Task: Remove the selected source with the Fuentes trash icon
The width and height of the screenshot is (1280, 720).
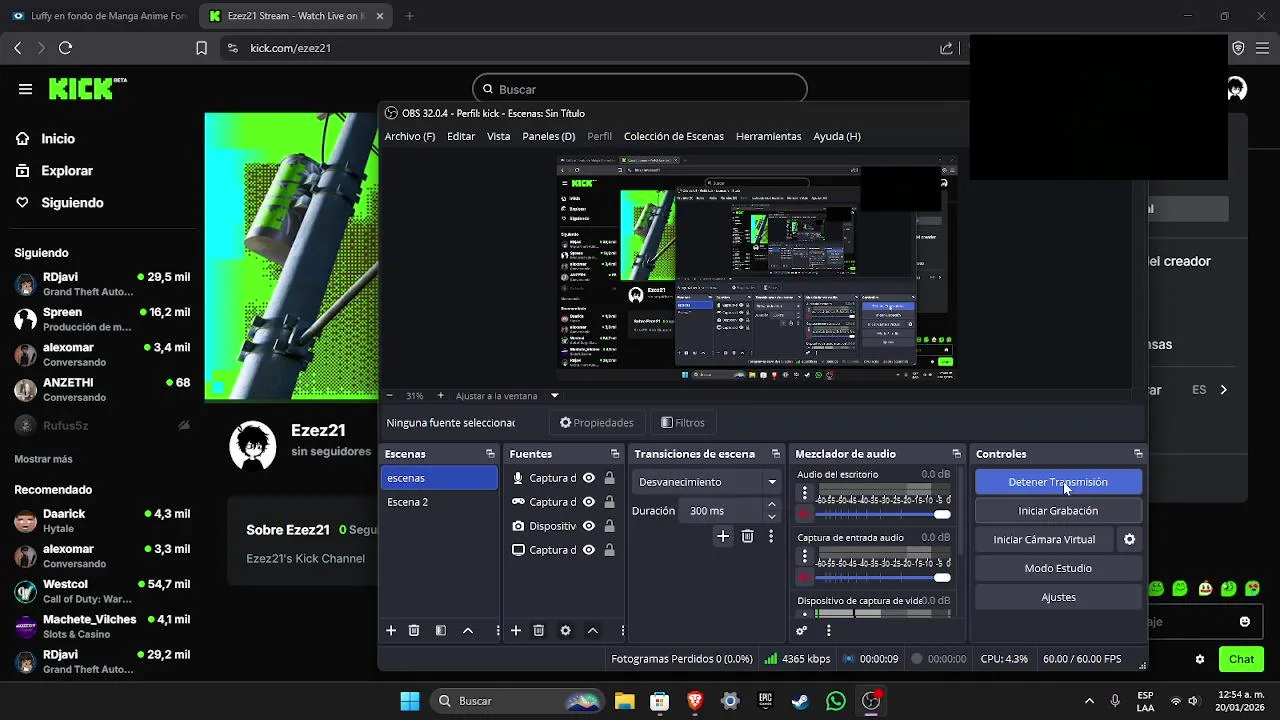Action: [539, 631]
